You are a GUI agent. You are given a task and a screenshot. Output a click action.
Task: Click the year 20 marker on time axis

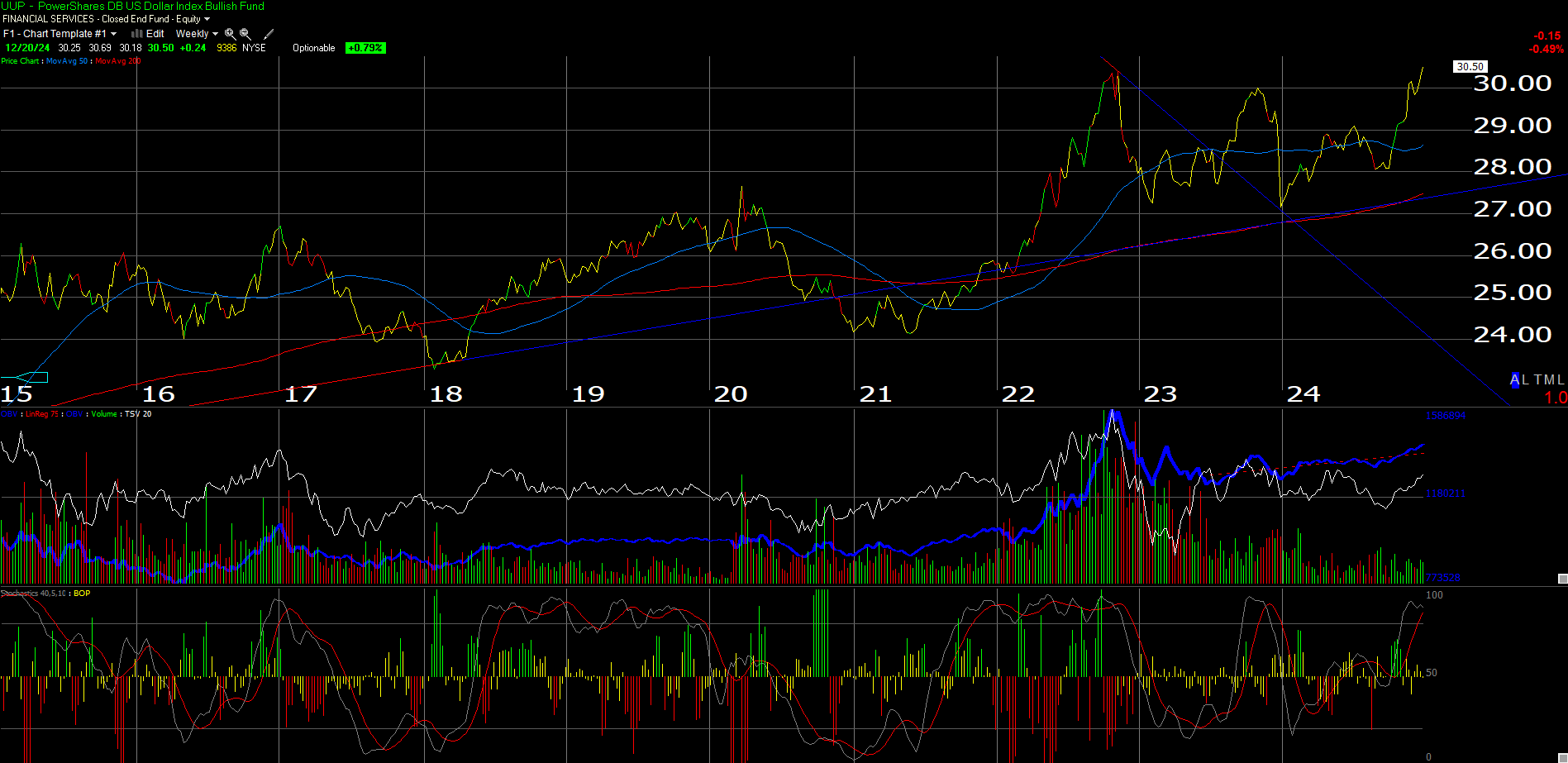coord(731,394)
